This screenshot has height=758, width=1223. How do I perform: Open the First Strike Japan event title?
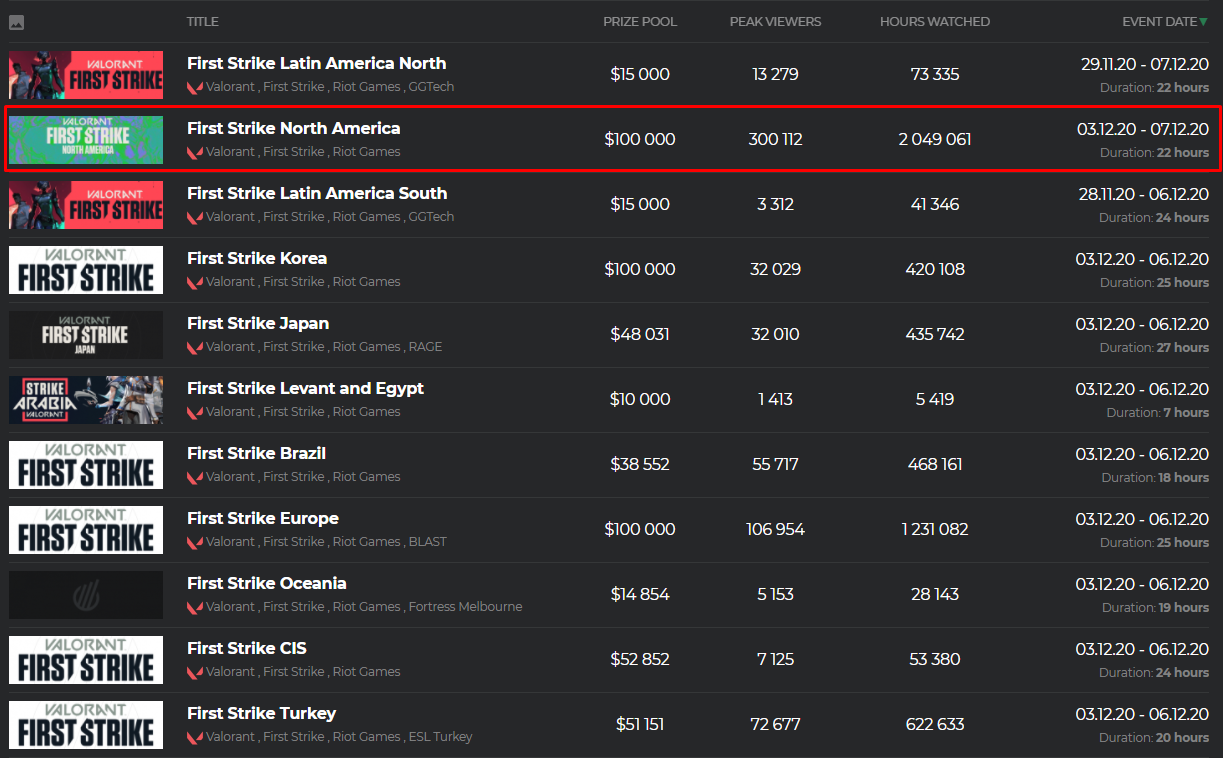[x=258, y=323]
